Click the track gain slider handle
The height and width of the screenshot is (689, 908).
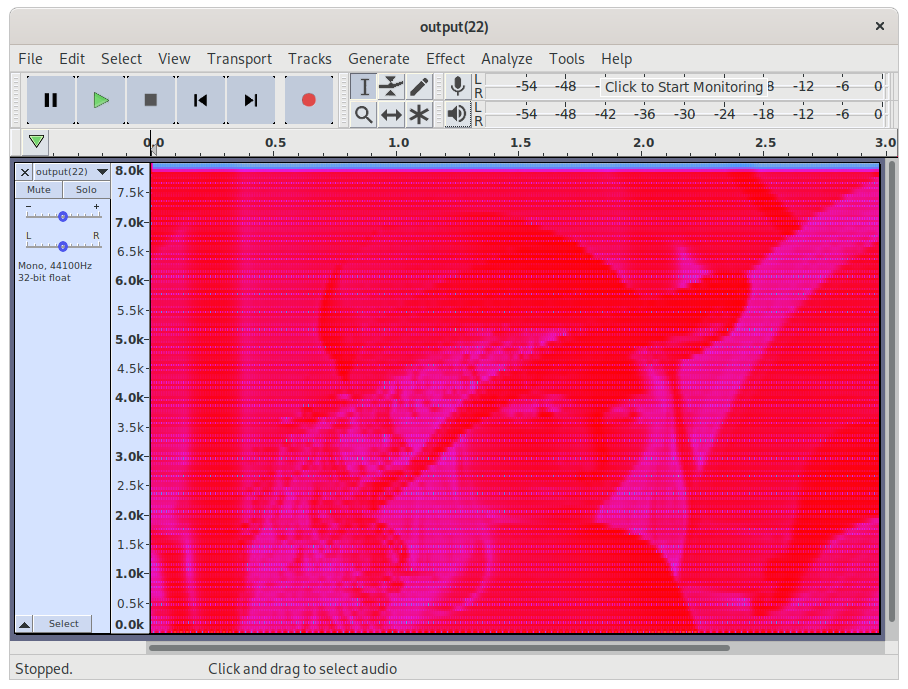pos(63,217)
